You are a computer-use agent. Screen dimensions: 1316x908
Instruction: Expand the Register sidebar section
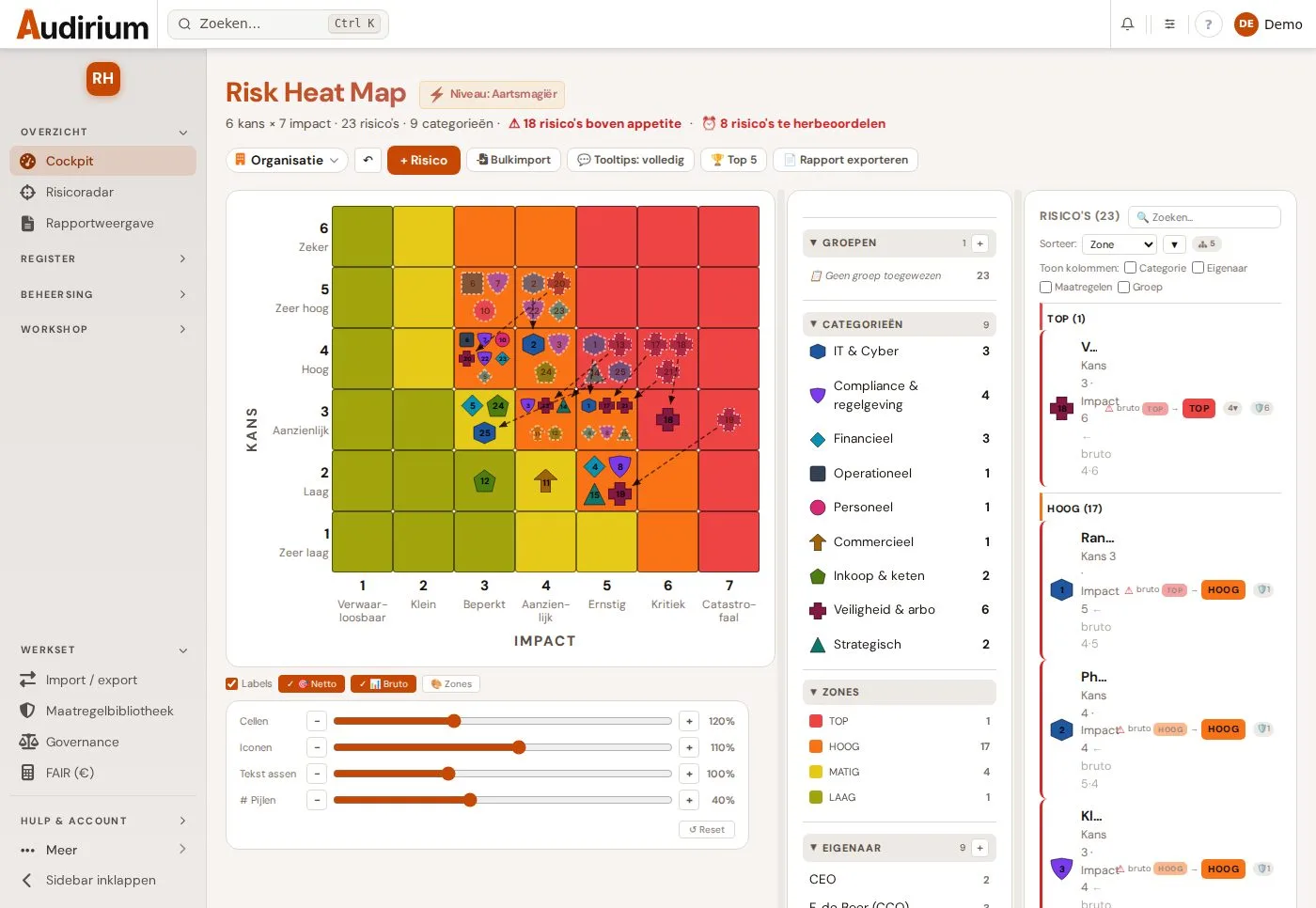pos(103,259)
